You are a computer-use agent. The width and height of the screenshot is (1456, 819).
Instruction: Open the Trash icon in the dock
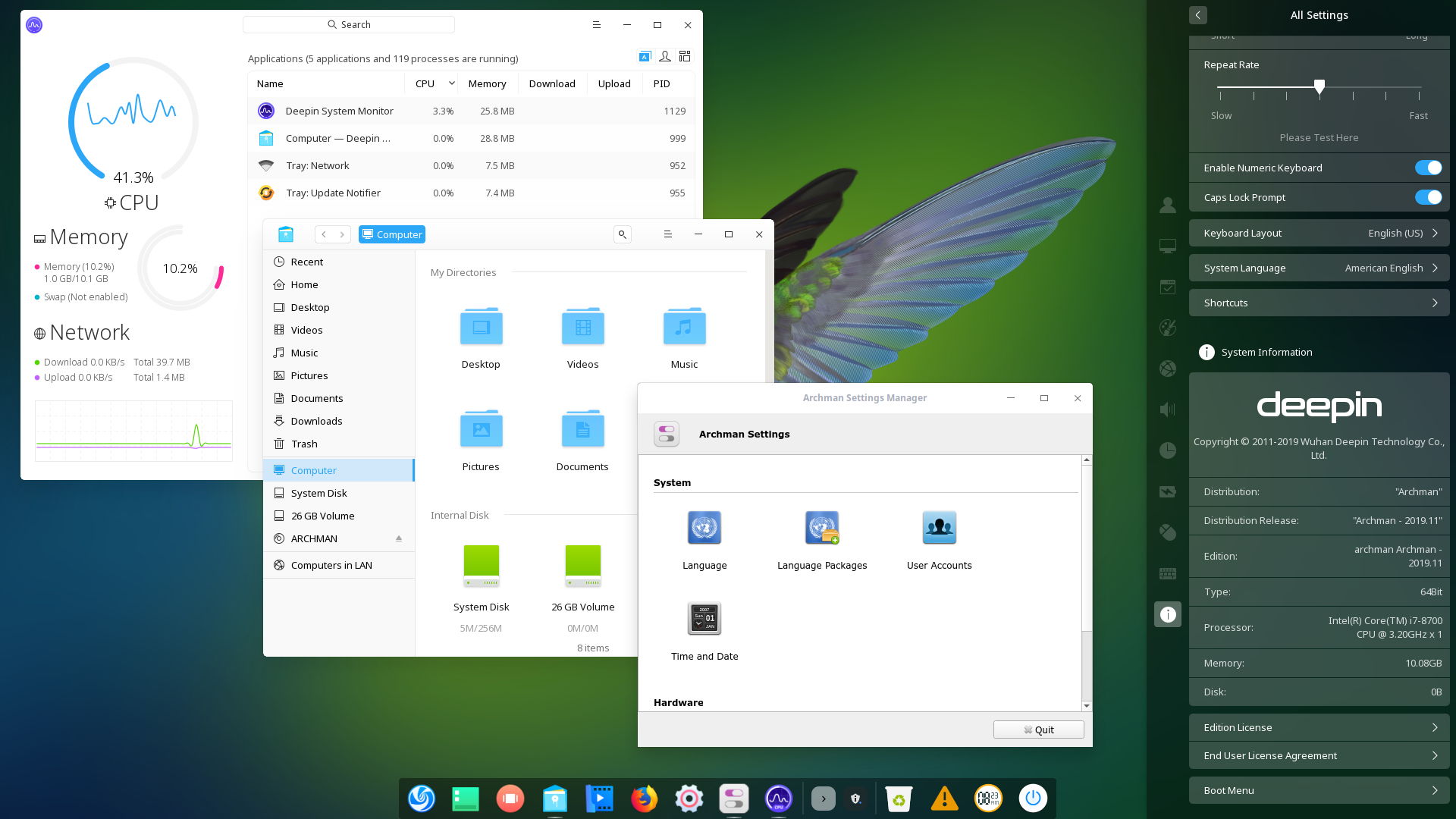899,798
